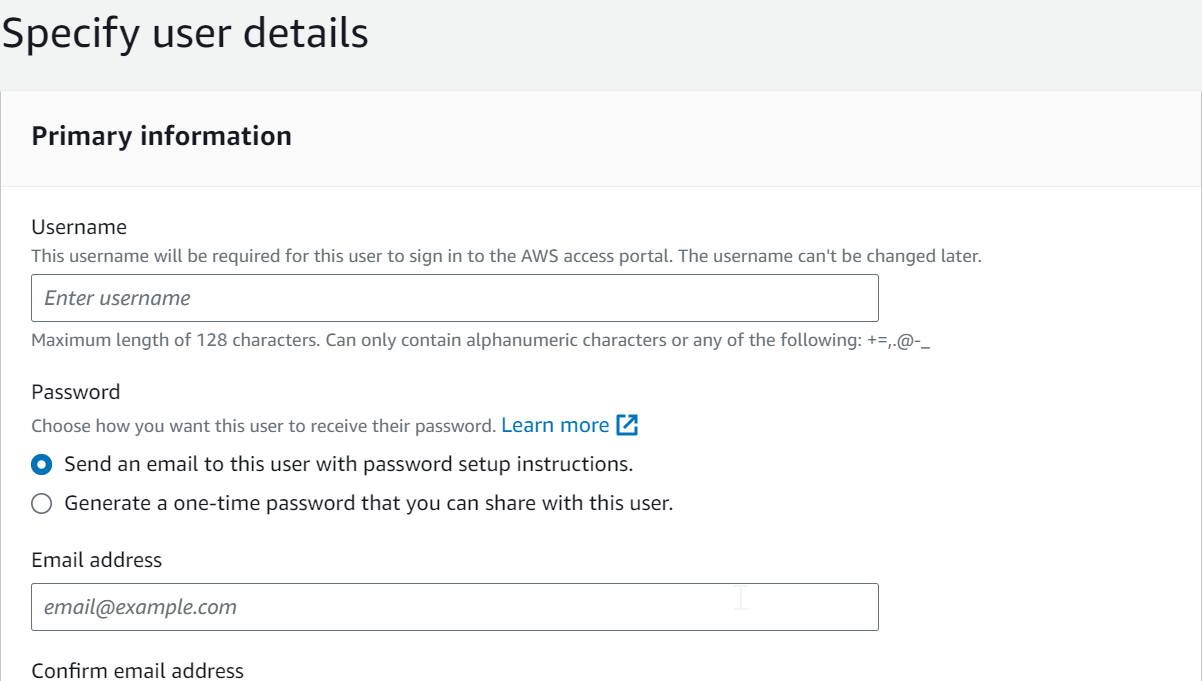Select the send email password setup radio
Image resolution: width=1202 pixels, height=681 pixels.
pos(41,464)
